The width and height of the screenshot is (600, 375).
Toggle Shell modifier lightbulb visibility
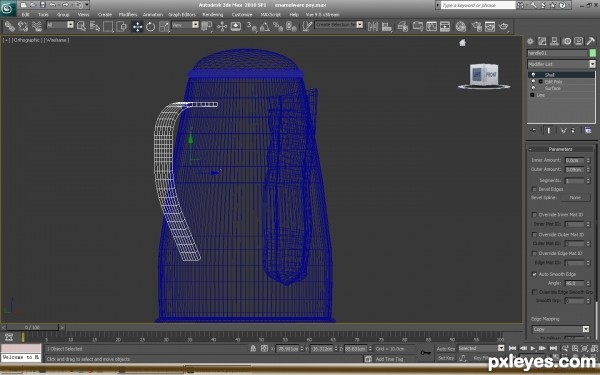pos(533,75)
